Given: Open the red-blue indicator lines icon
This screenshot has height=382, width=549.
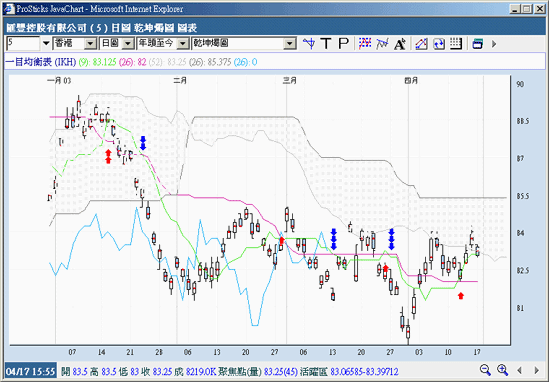Looking at the screenshot, I should pos(365,44).
